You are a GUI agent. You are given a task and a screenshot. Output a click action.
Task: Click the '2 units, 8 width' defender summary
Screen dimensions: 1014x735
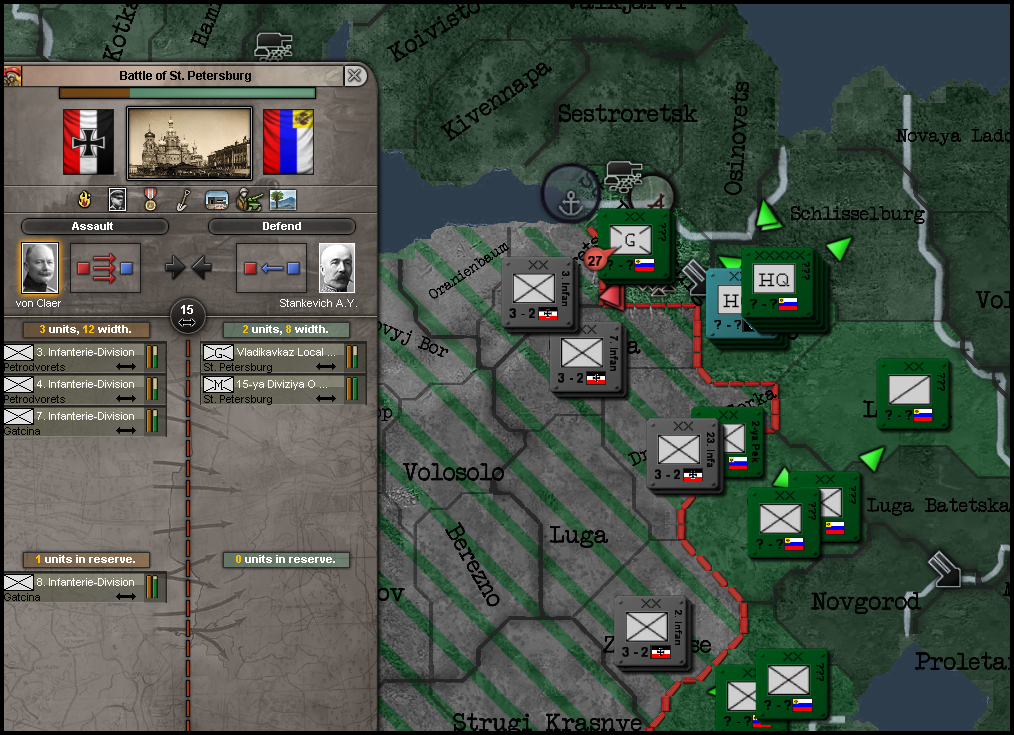pyautogui.click(x=286, y=330)
